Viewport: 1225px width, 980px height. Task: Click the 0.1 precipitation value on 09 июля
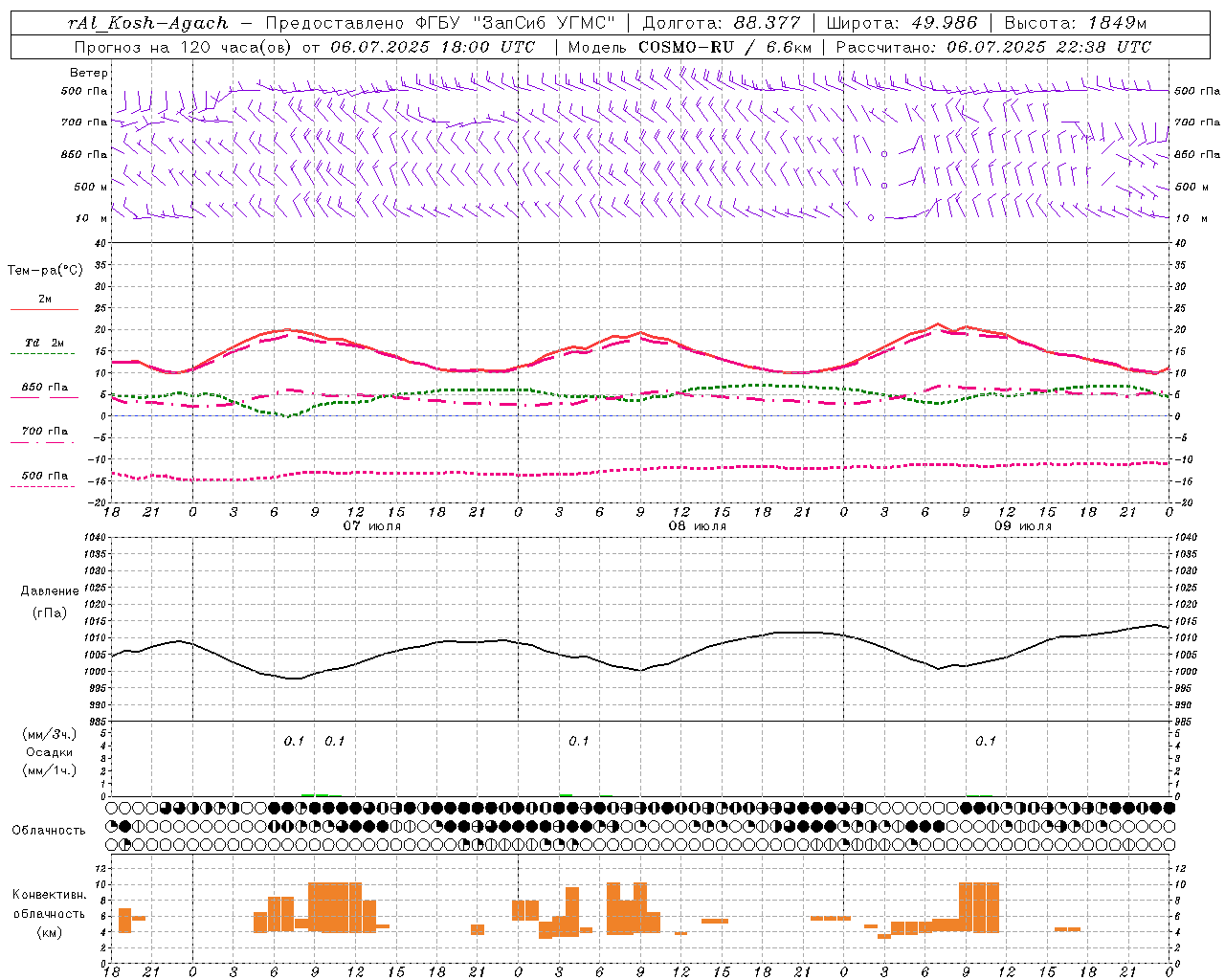986,742
